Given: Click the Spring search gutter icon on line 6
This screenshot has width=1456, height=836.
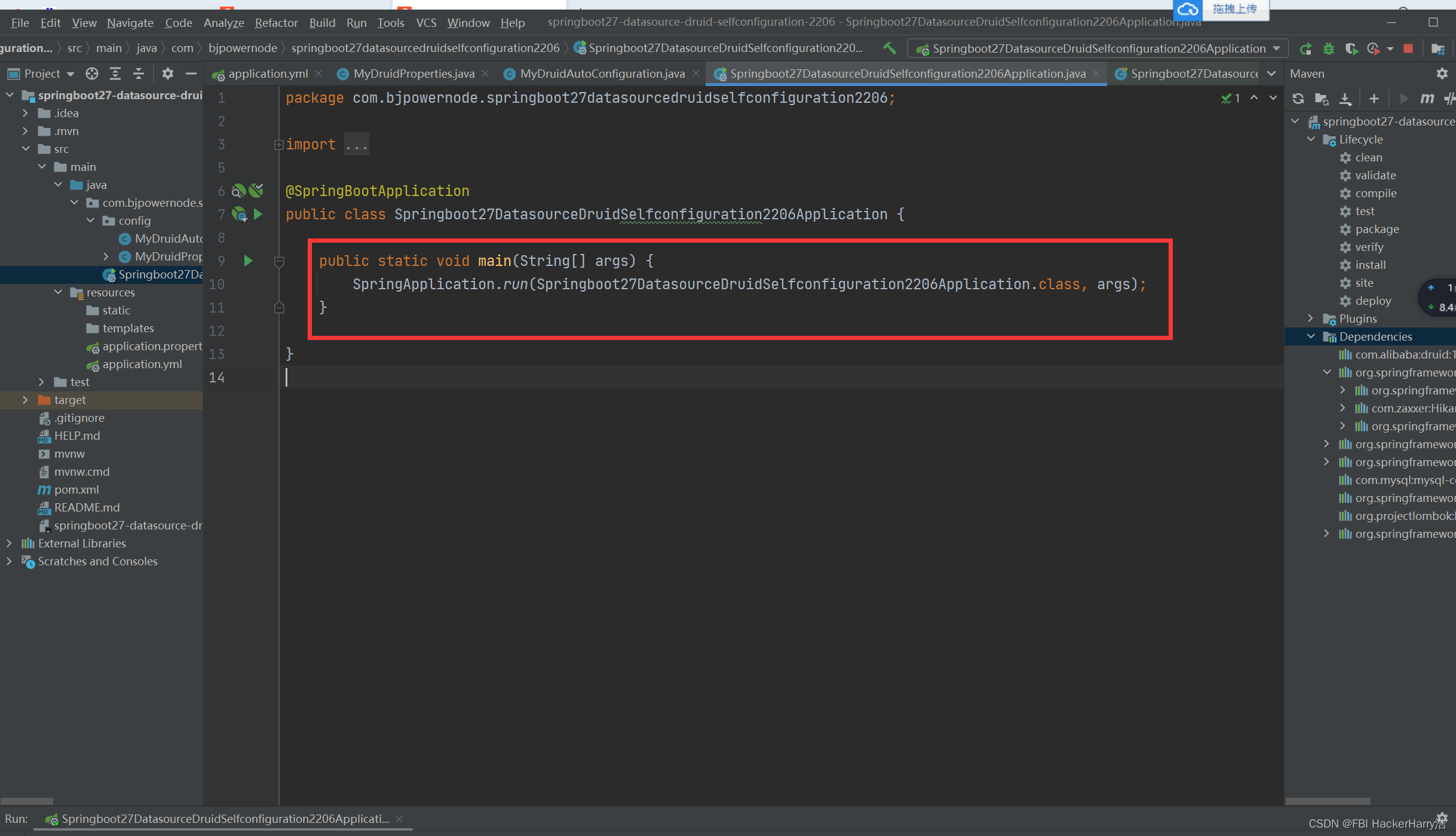Looking at the screenshot, I should click(238, 191).
